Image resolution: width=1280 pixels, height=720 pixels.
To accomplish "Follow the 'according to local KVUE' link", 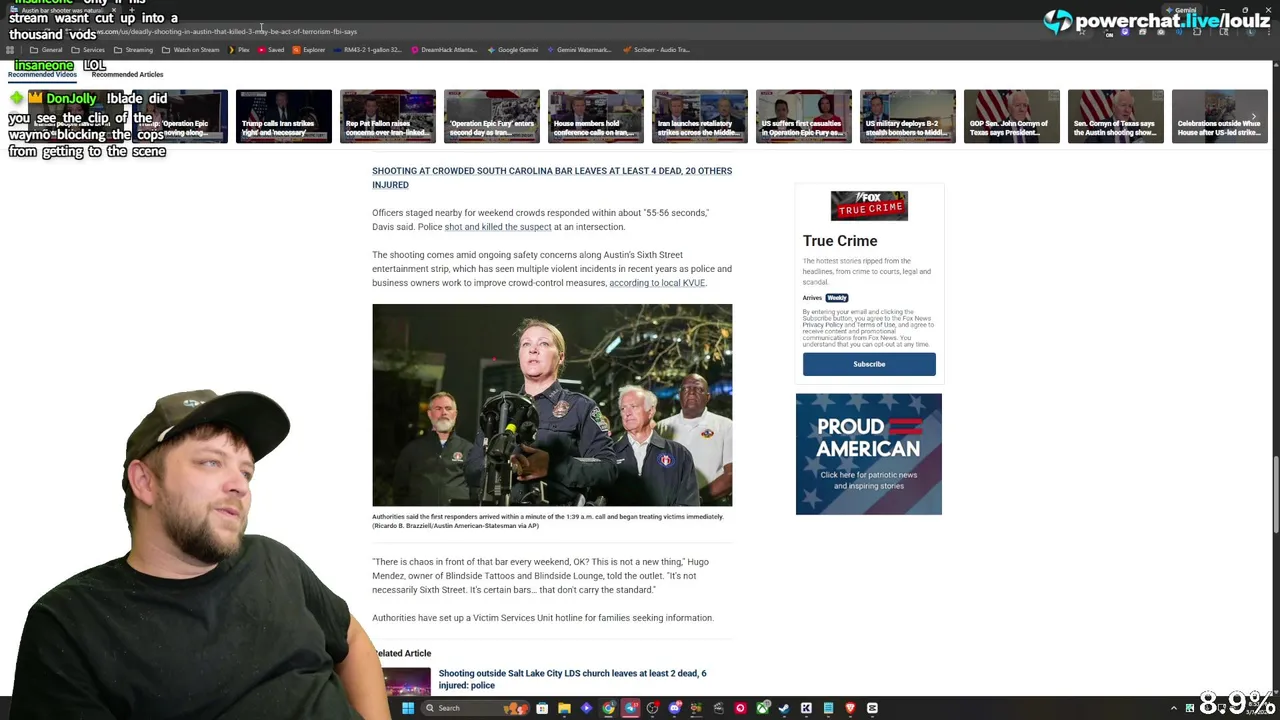I will click(657, 283).
